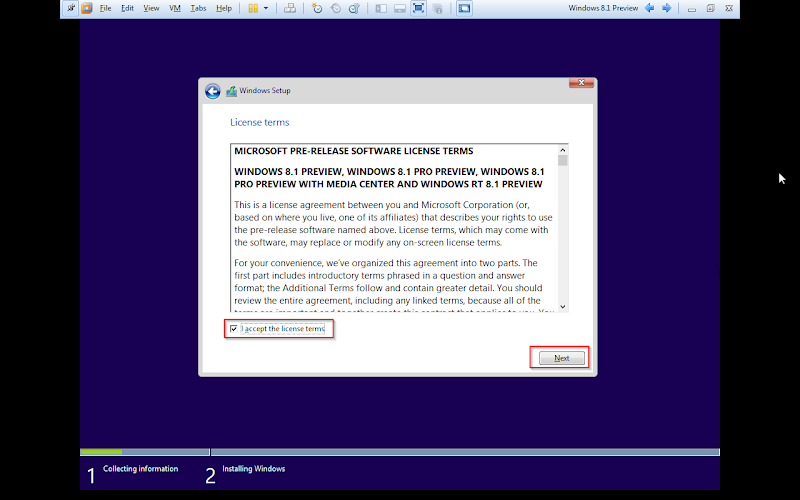The height and width of the screenshot is (500, 800).
Task: Click the Next button
Action: 561,358
